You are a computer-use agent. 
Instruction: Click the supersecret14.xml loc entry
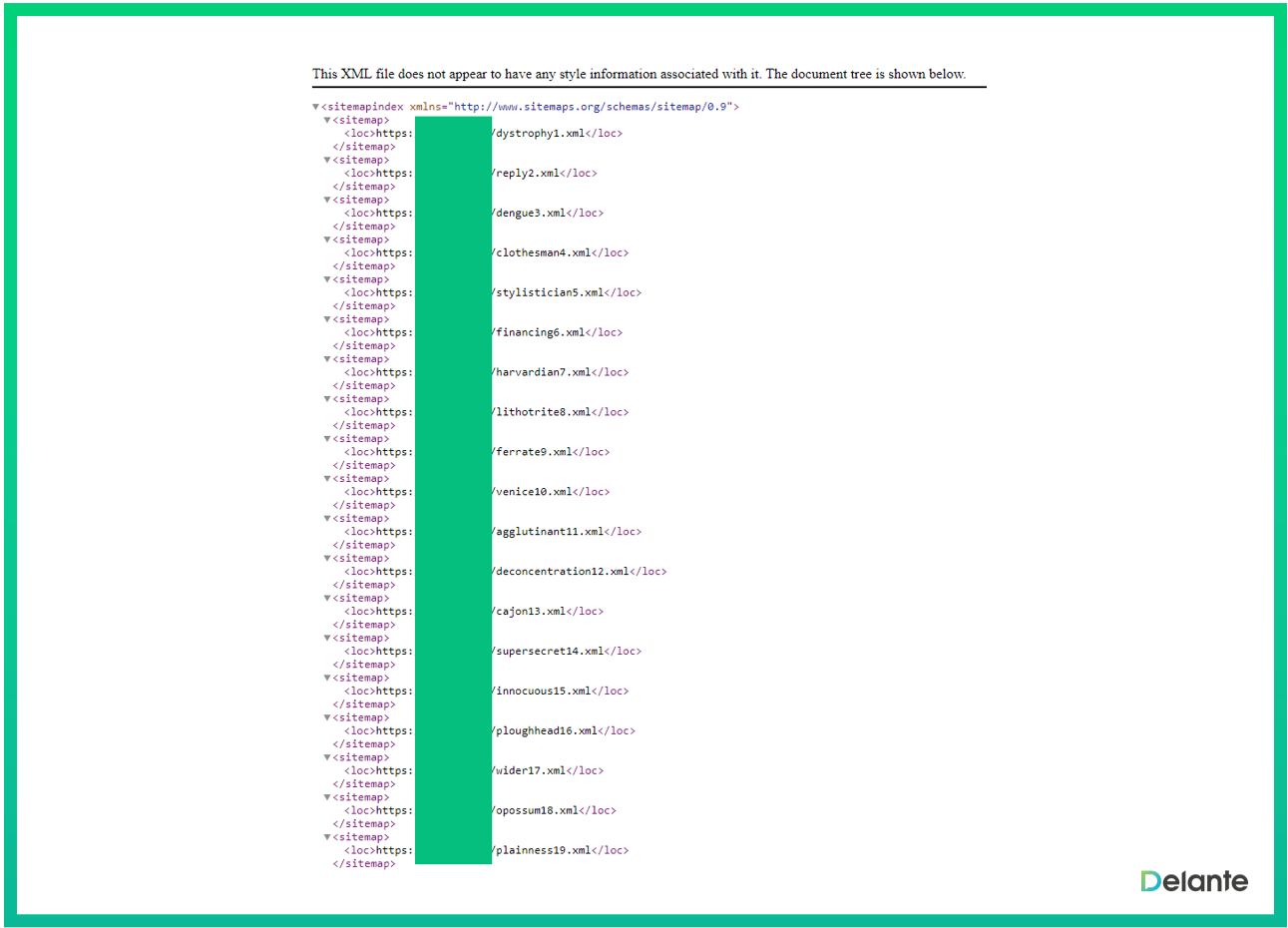[x=550, y=652]
